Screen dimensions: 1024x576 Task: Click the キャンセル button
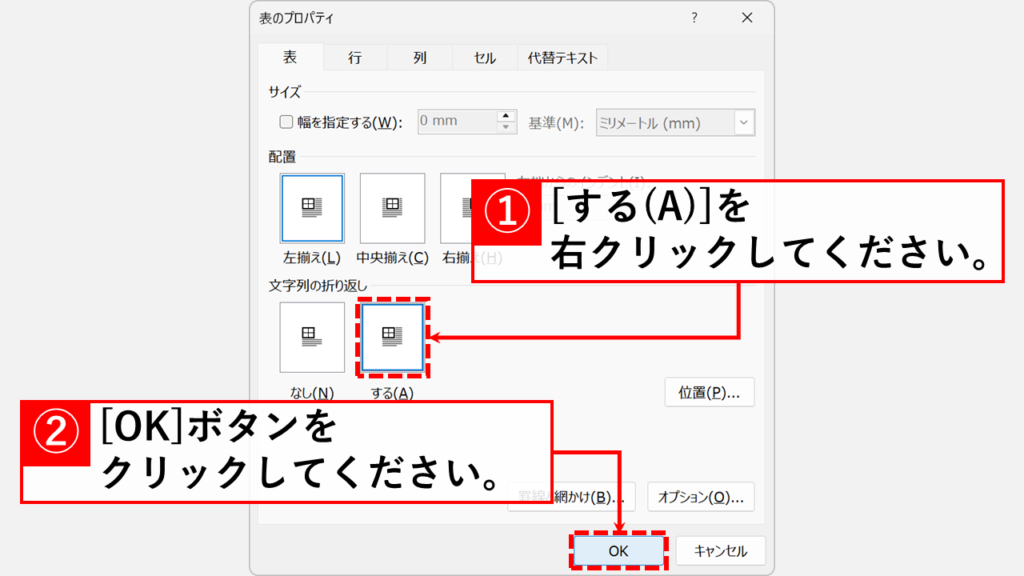click(720, 550)
